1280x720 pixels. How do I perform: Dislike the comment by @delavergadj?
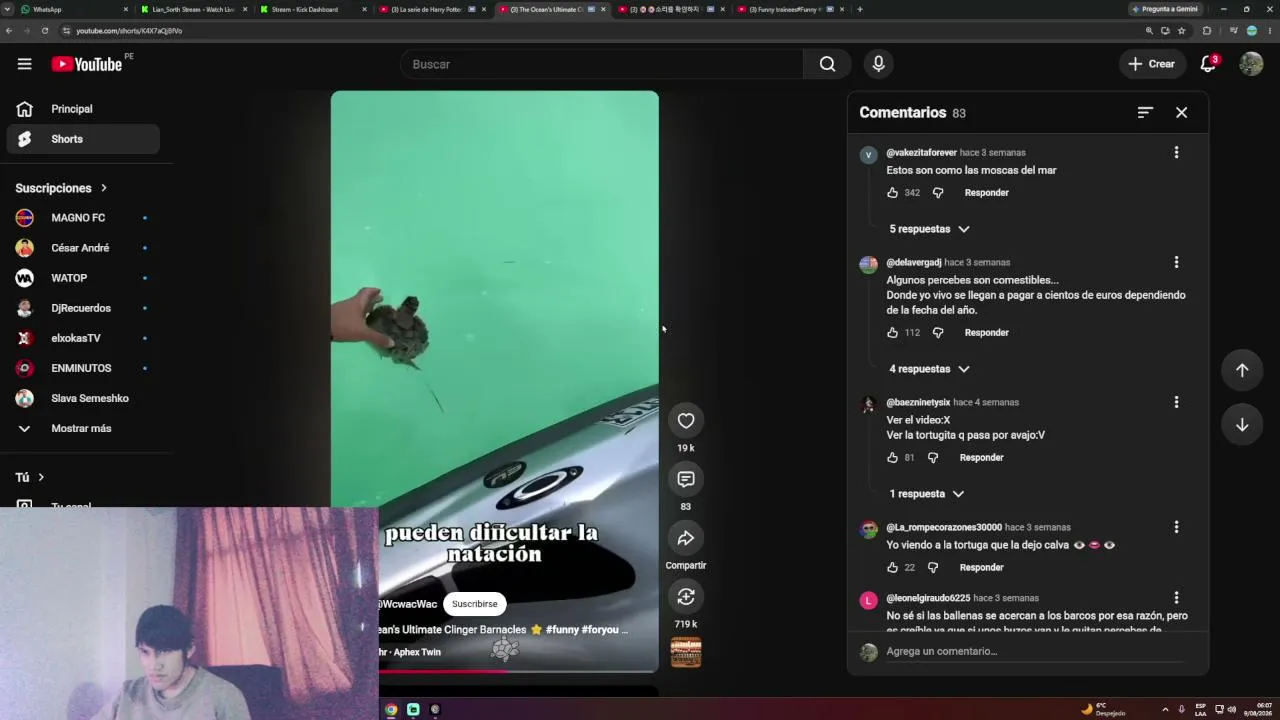[x=938, y=332]
